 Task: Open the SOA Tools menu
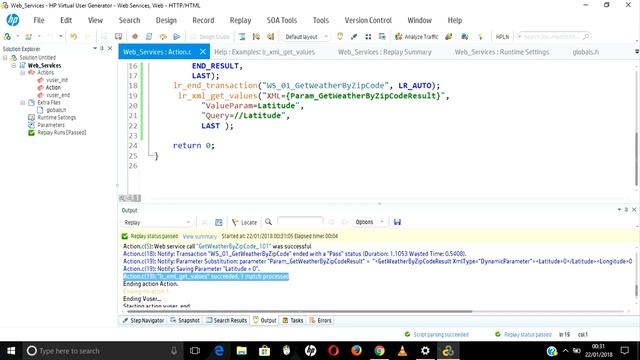[x=282, y=20]
